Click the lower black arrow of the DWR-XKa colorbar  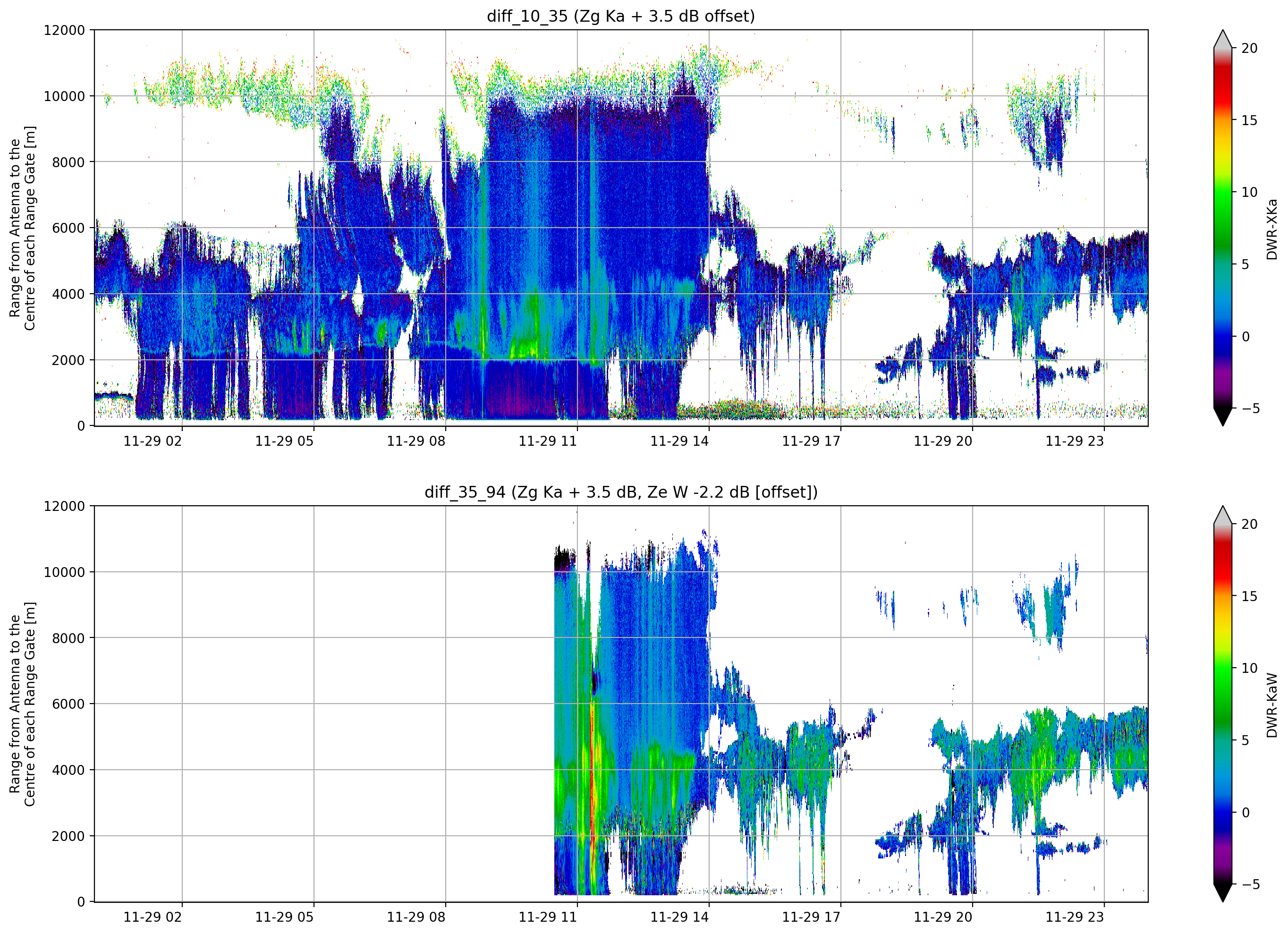1223,416
